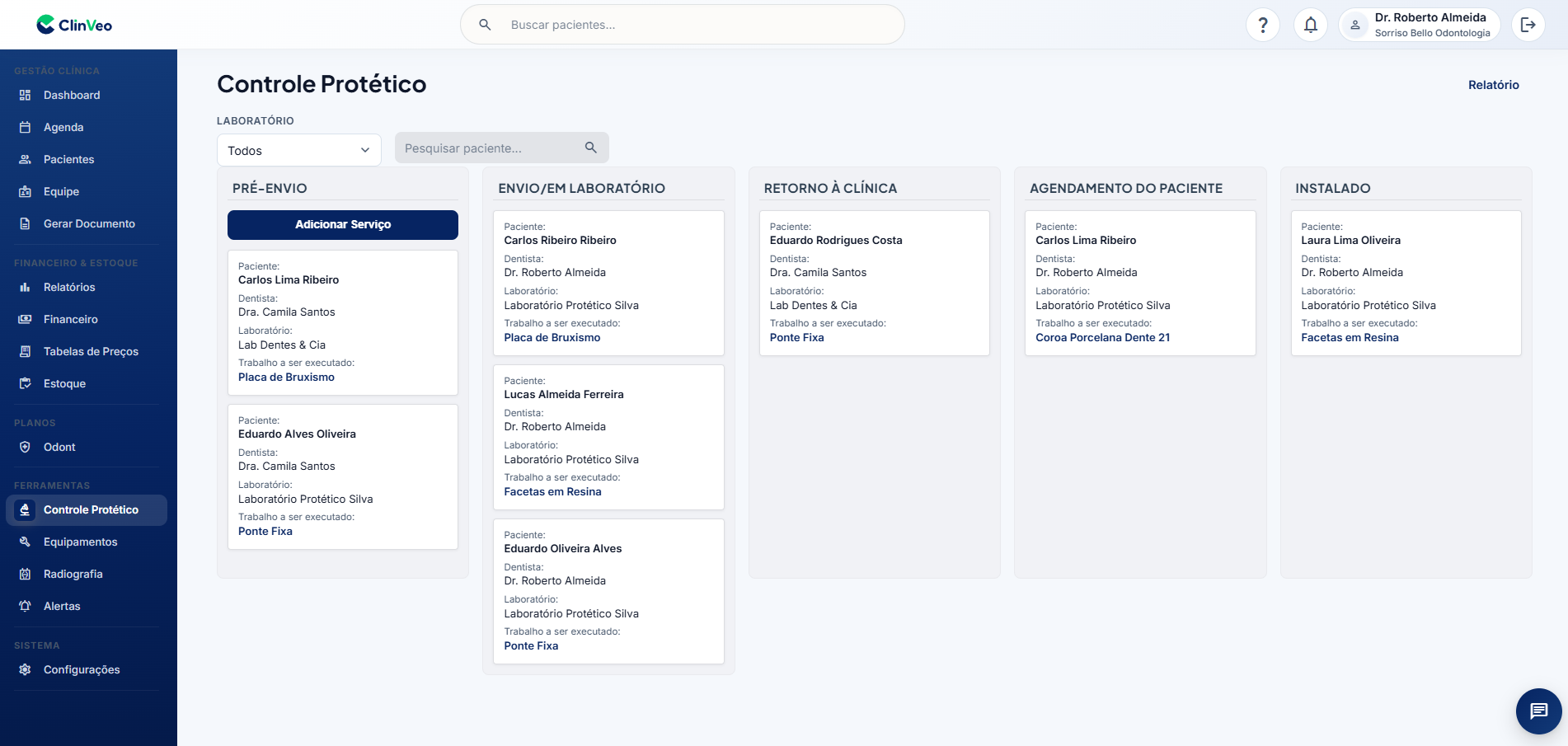The image size is (1568, 746).
Task: Click the Controle Protético page title
Action: coord(322,84)
